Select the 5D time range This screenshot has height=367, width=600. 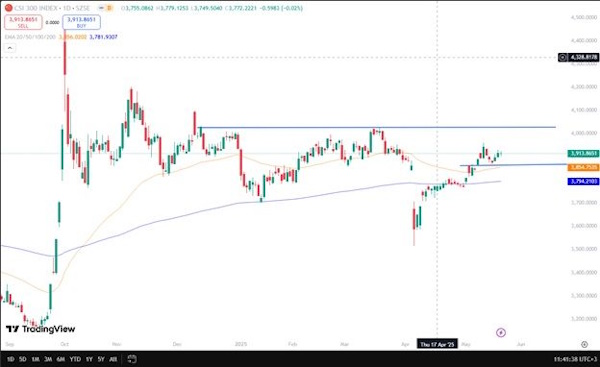[23, 359]
